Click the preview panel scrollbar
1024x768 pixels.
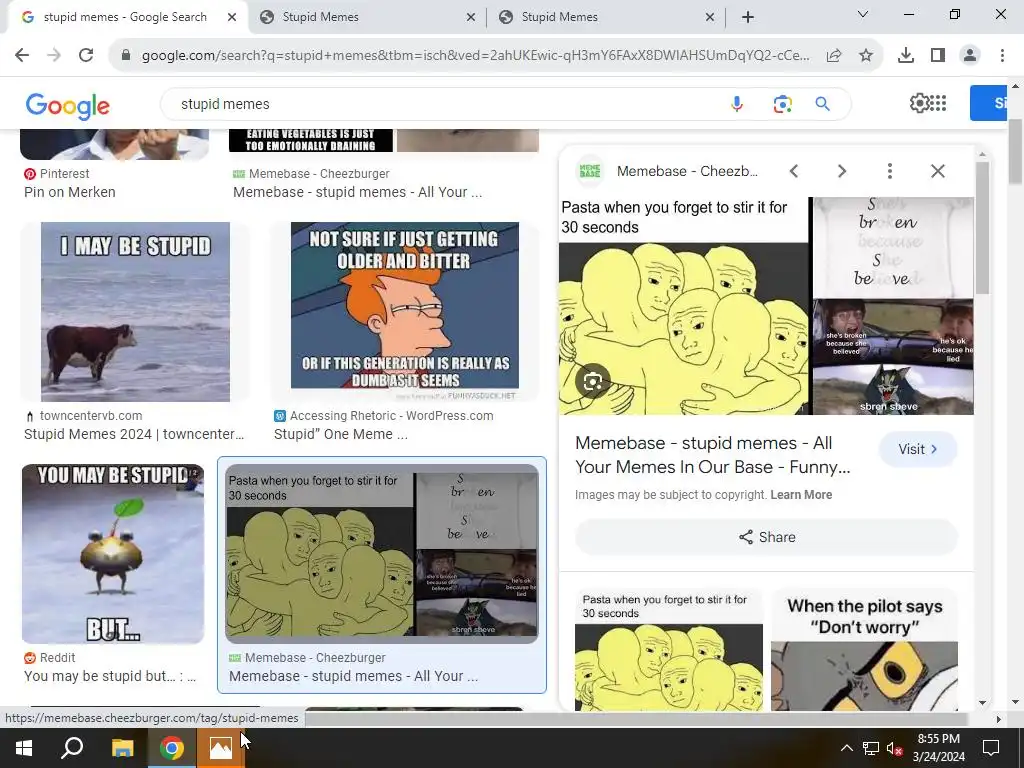(x=982, y=227)
